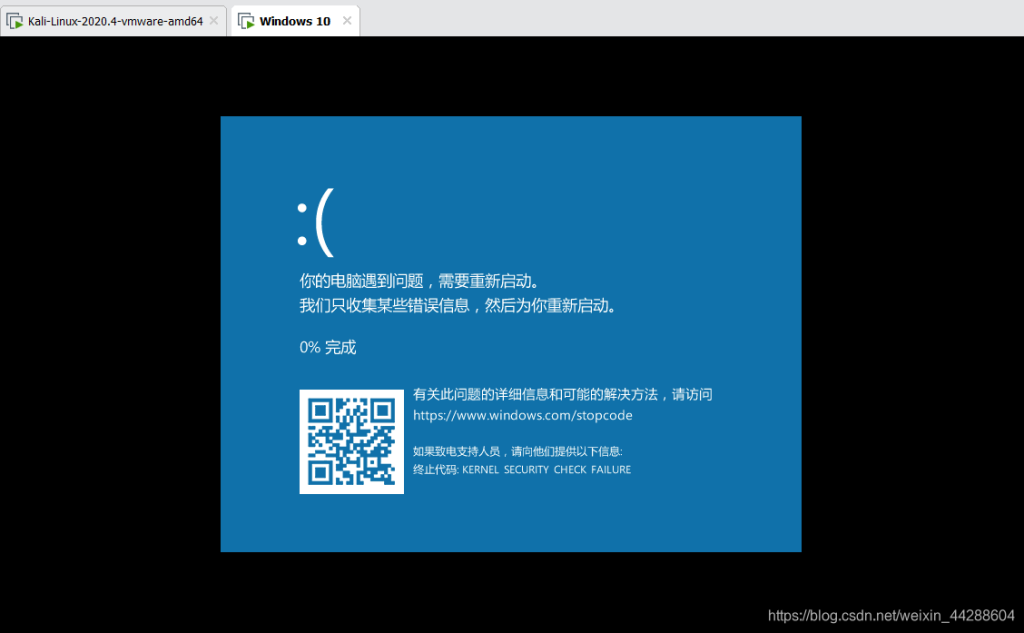Click the "你的电脑遇到问题，需要重新启动。" message
This screenshot has height=633, width=1024.
[x=420, y=281]
